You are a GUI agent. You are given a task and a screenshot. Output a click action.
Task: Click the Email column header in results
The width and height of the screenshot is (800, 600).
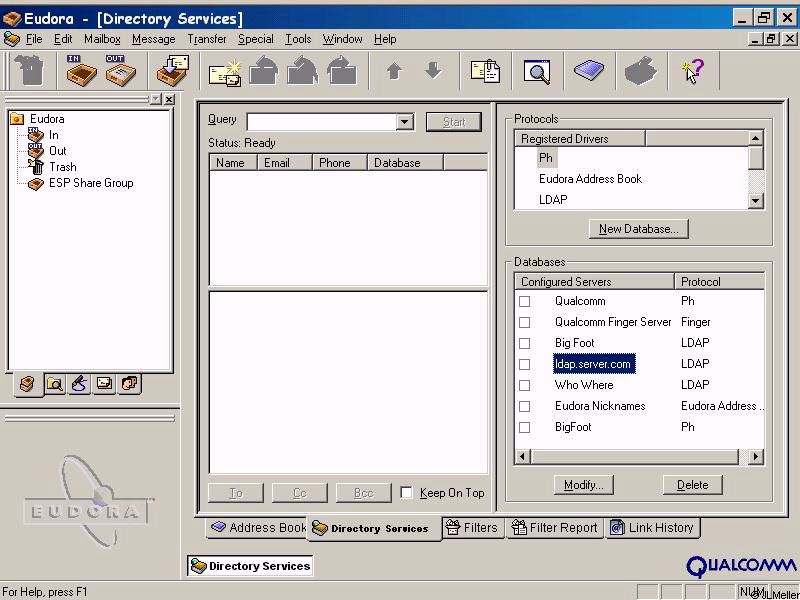click(x=286, y=163)
